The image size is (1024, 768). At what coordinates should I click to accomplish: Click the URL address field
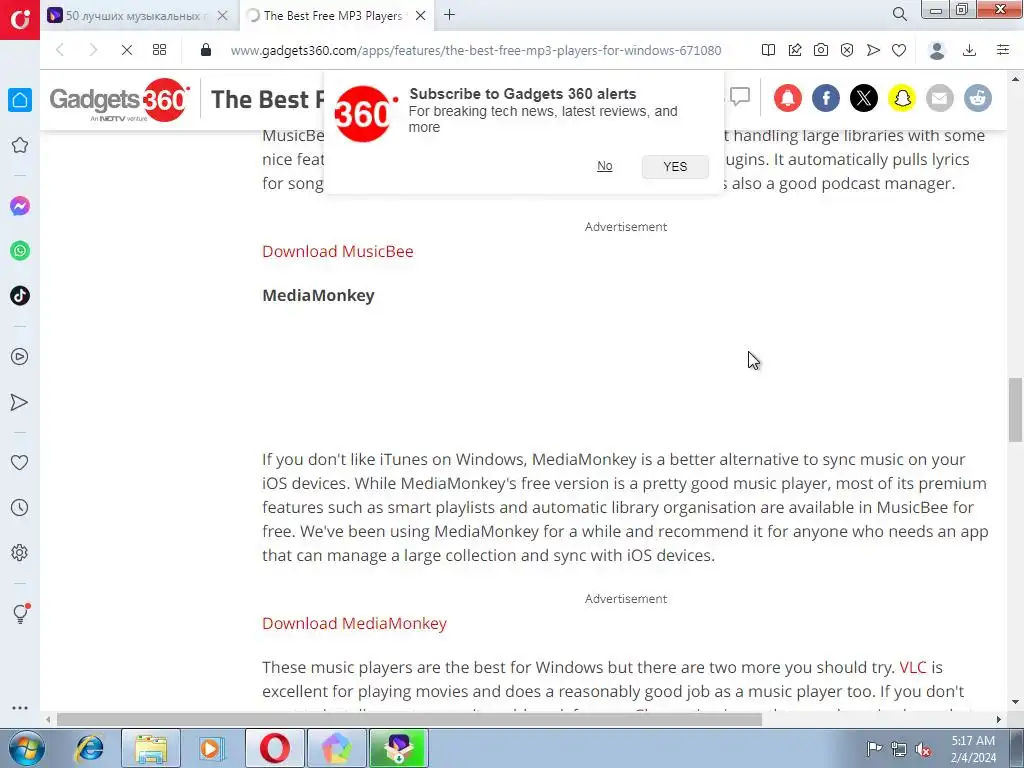475,50
